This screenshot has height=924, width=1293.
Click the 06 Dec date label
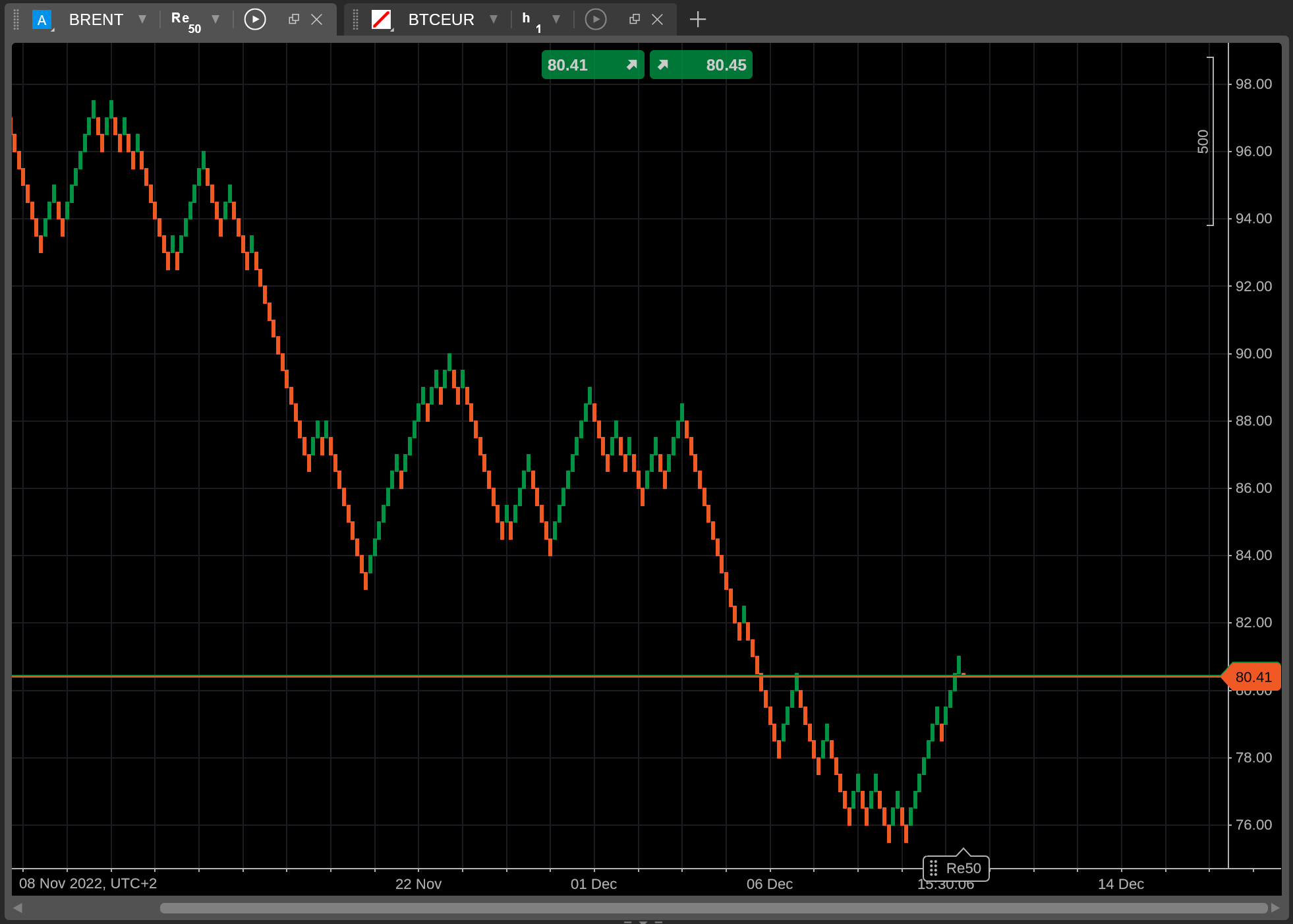[770, 884]
